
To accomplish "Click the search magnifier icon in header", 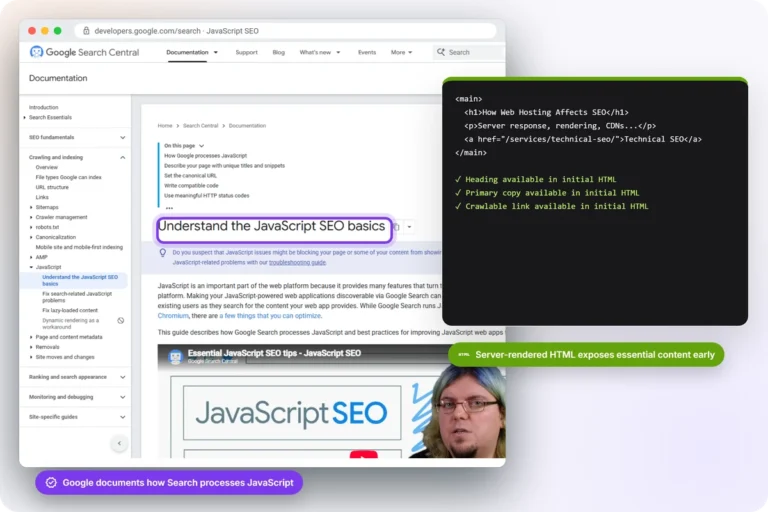I will 441,52.
